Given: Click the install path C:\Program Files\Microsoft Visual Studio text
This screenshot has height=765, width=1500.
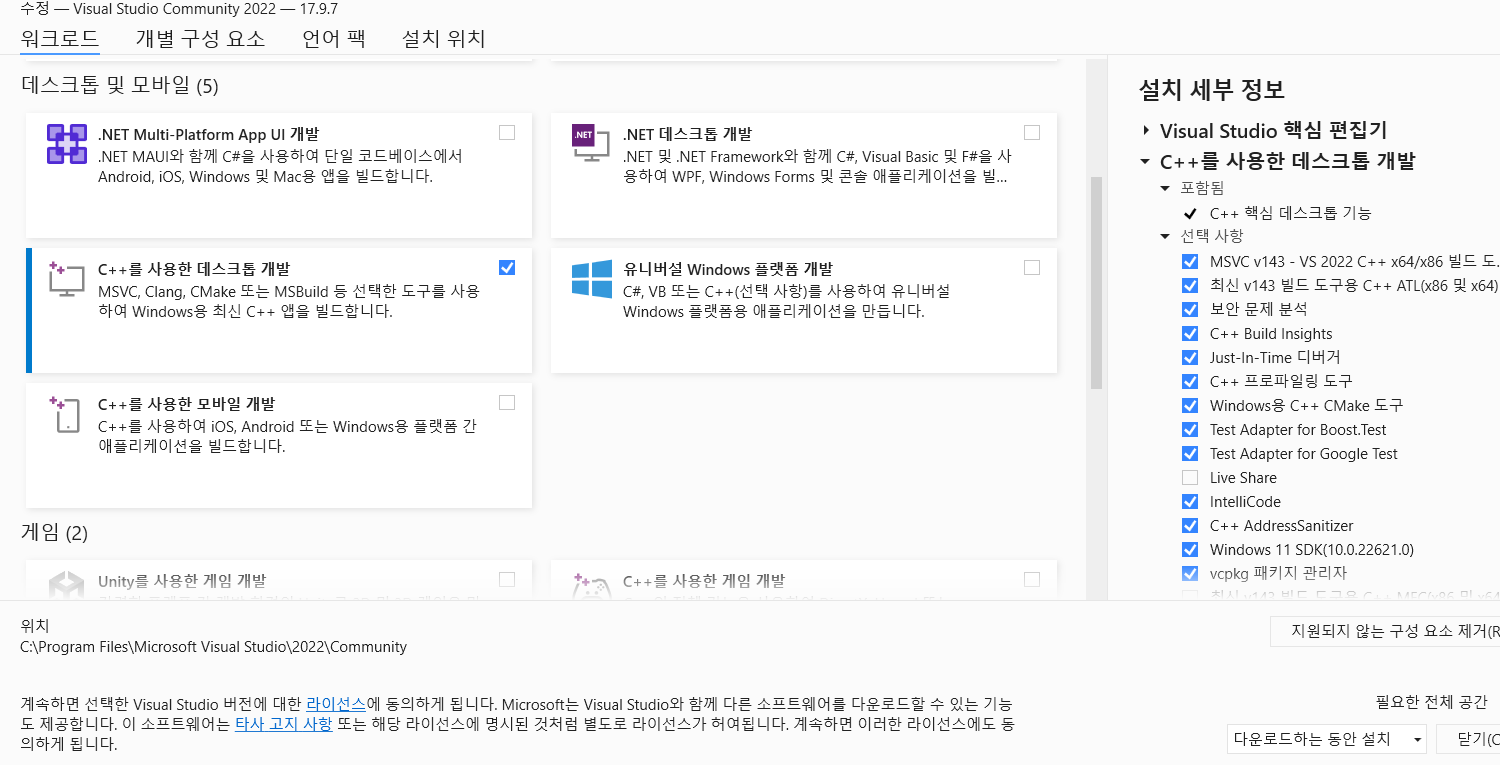Looking at the screenshot, I should click(x=214, y=647).
